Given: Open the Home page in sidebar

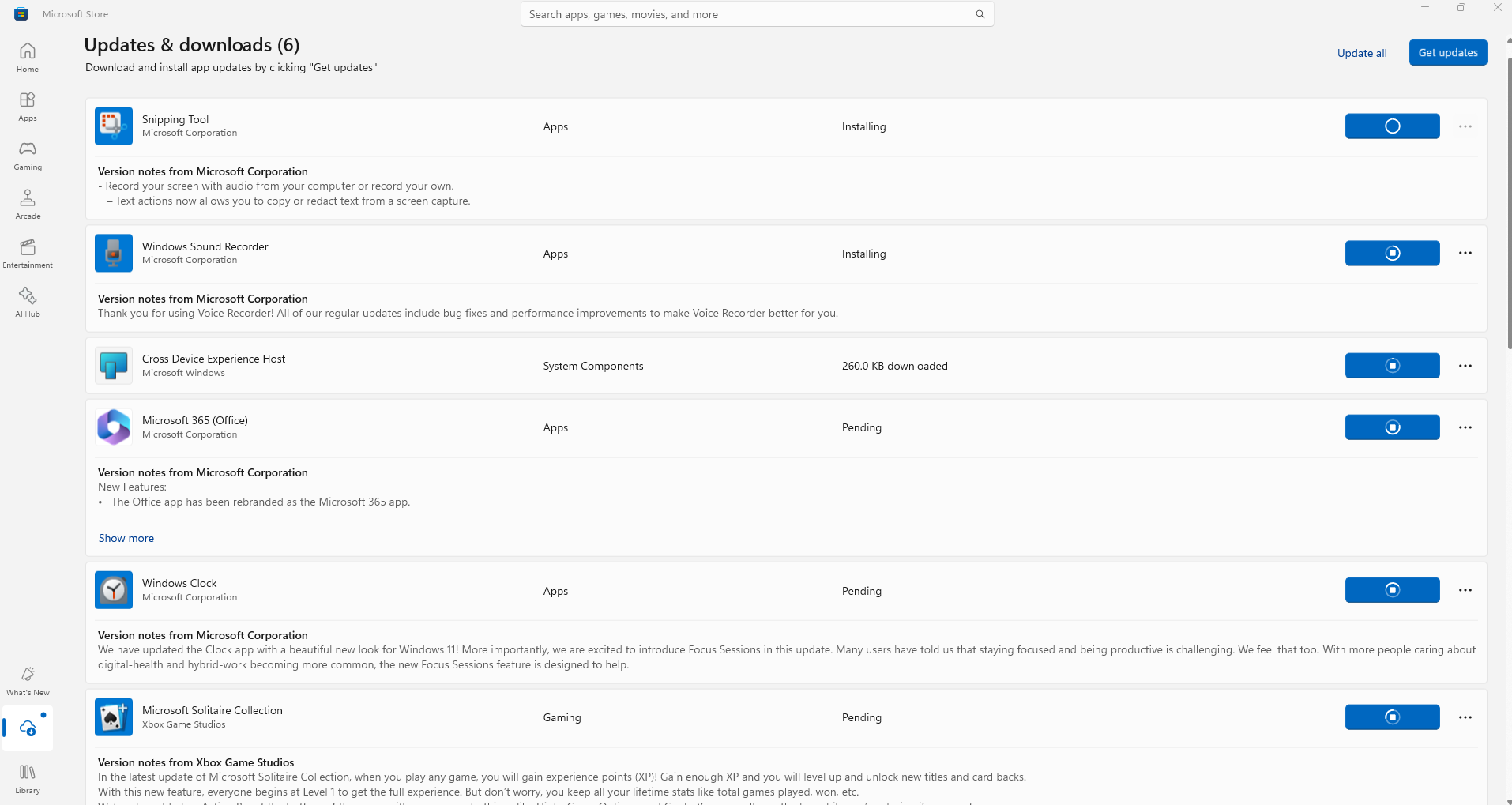Looking at the screenshot, I should 28,58.
